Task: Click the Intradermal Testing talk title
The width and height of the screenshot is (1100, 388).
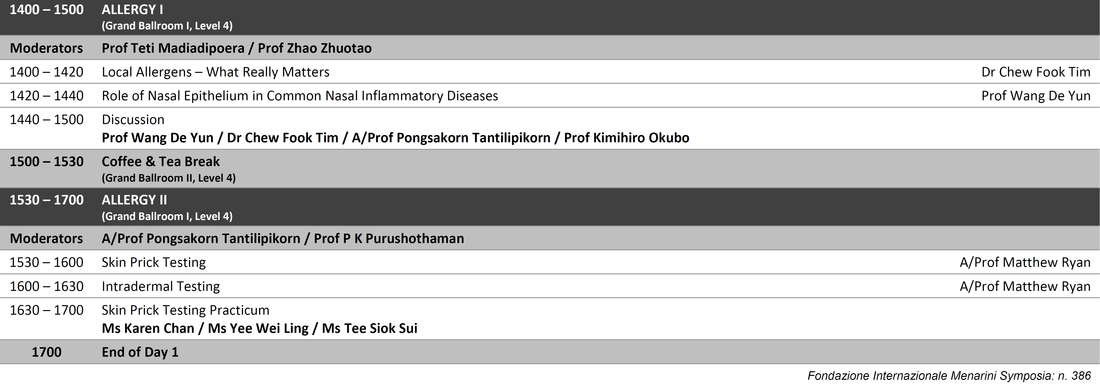Action: click(161, 286)
